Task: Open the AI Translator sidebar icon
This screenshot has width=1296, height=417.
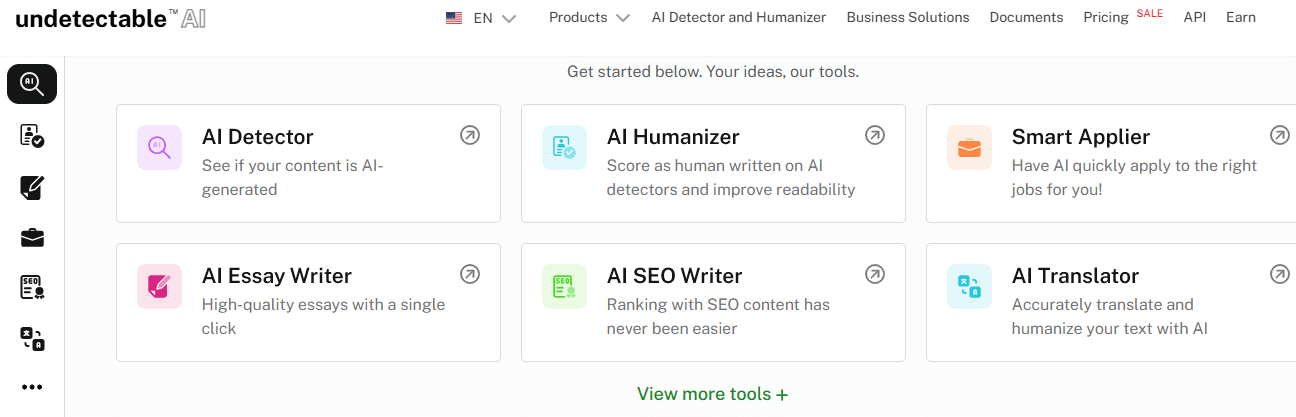Action: click(x=32, y=339)
